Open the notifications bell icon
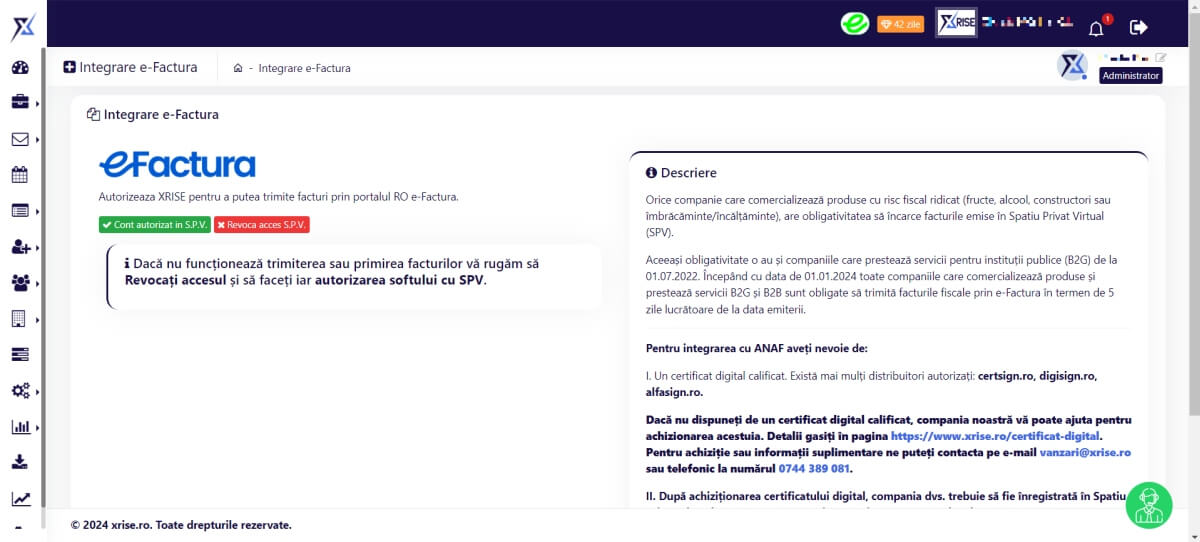 [1096, 27]
